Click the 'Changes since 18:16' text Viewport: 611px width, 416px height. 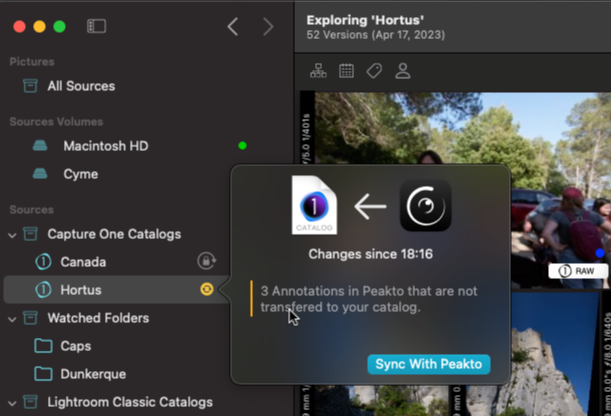coord(371,254)
